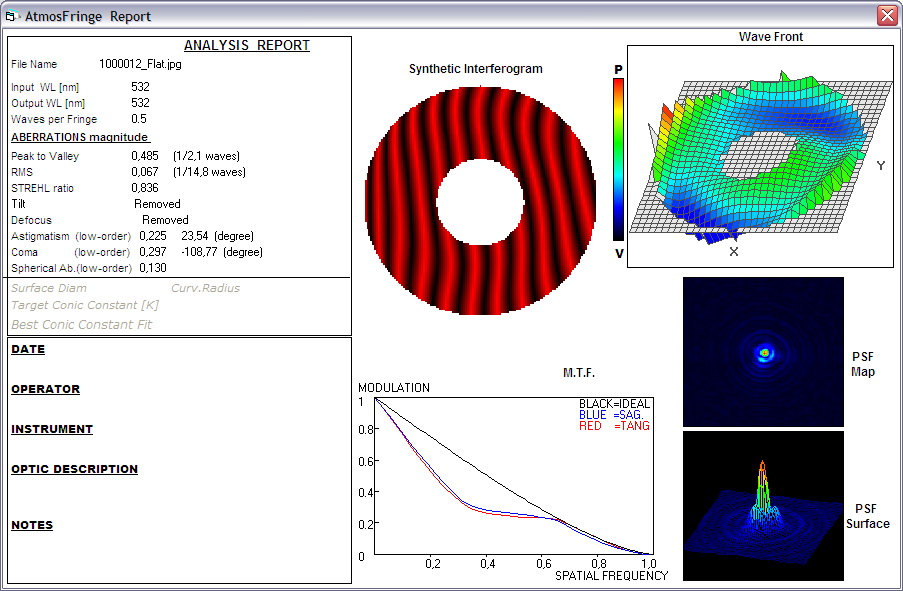The image size is (903, 591).
Task: Click the ABERRATIONS magnitude heading
Action: tap(80, 137)
